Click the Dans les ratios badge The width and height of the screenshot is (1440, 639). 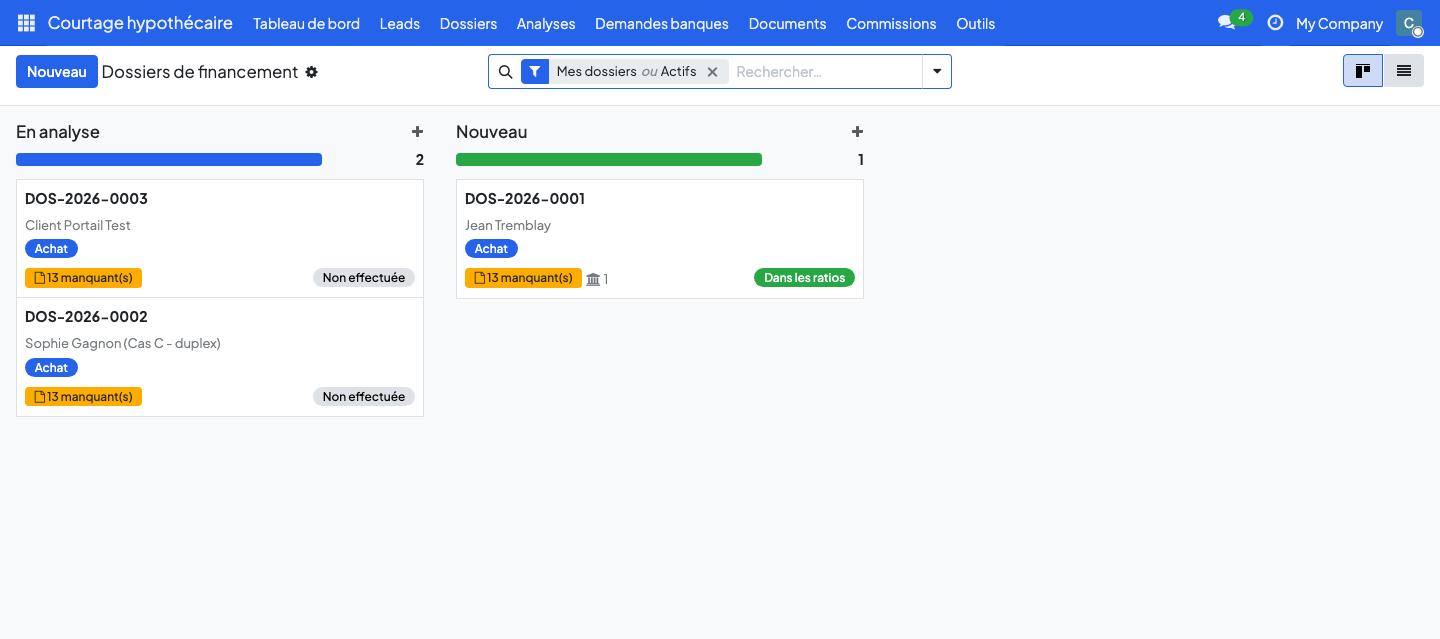point(804,277)
